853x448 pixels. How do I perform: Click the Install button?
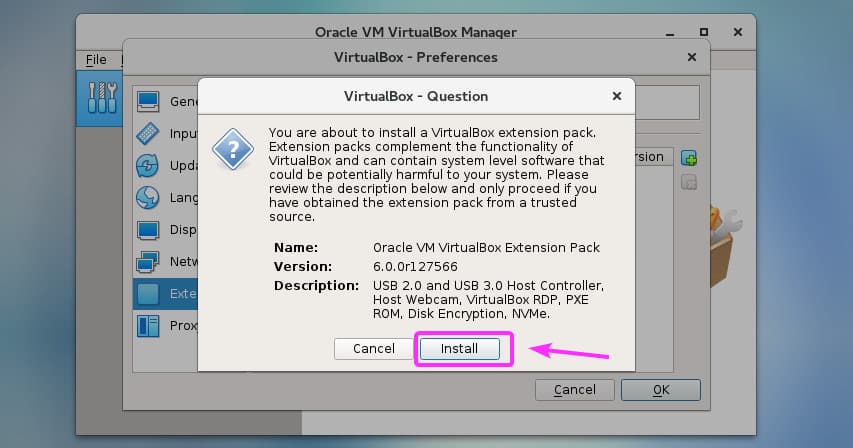(461, 349)
